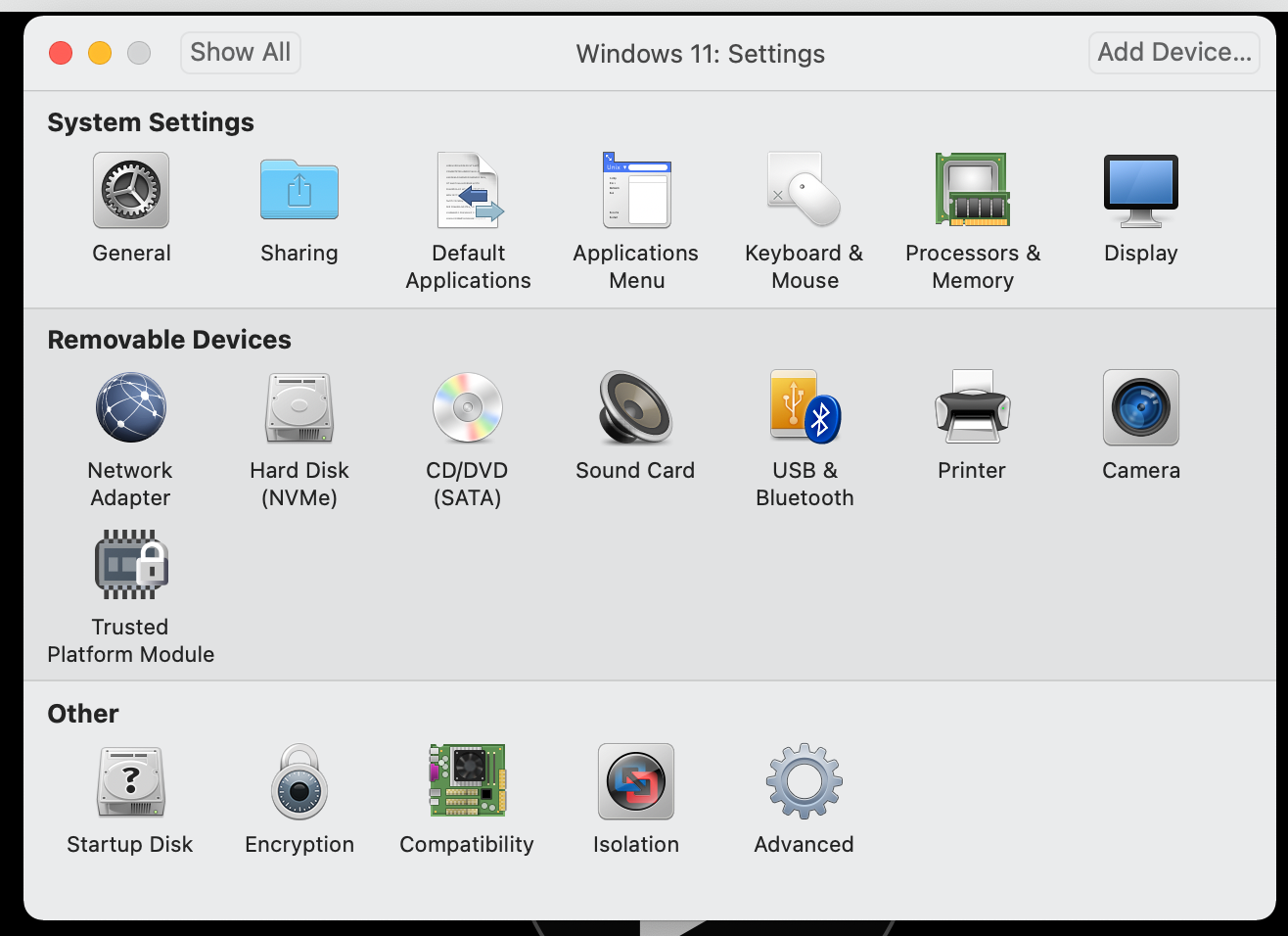Open the Camera settings
Viewport: 1288px width, 936px height.
click(1140, 408)
